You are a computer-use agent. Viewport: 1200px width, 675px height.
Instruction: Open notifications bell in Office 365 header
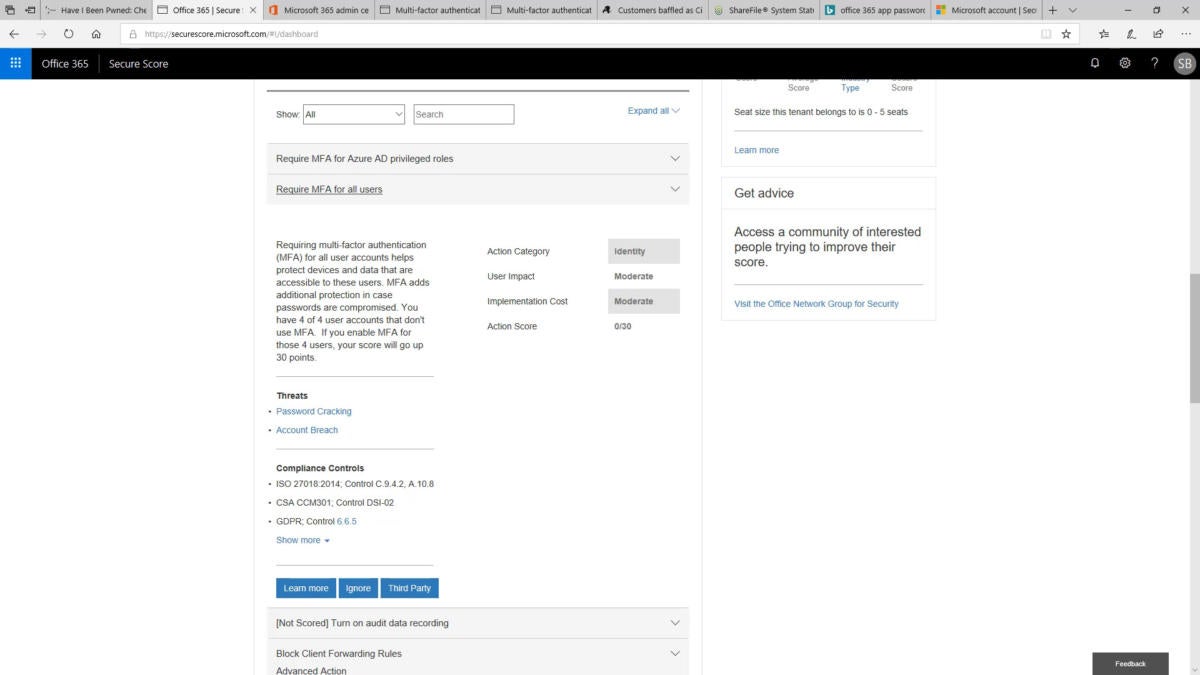(x=1095, y=63)
